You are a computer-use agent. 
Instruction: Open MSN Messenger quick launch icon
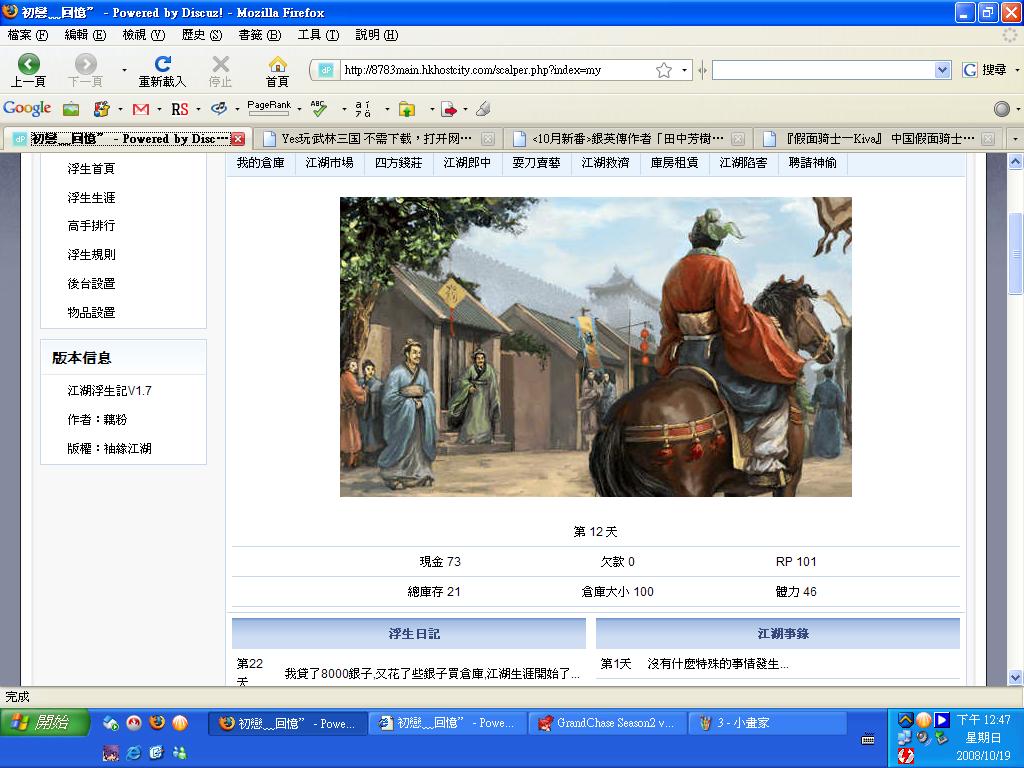pyautogui.click(x=180, y=753)
